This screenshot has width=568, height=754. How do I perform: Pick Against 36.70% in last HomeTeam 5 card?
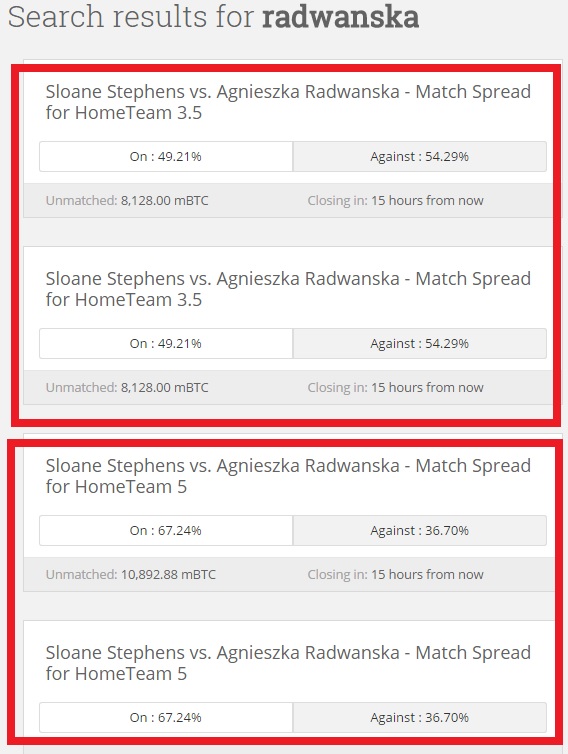coord(419,717)
